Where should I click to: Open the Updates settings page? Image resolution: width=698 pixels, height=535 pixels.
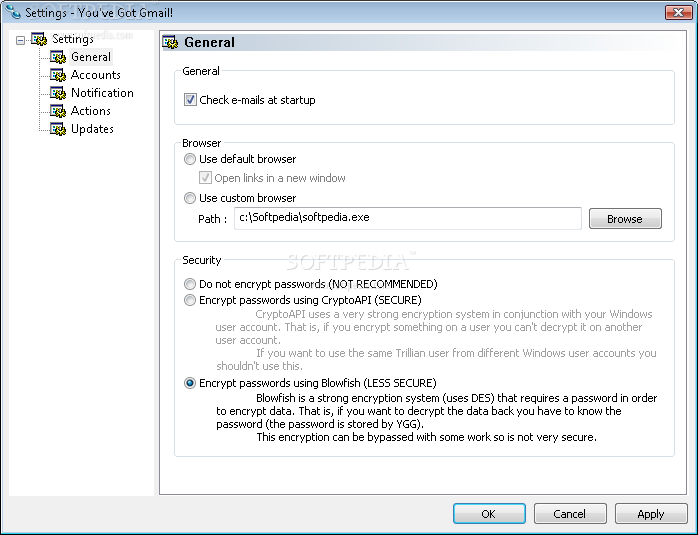pos(92,129)
